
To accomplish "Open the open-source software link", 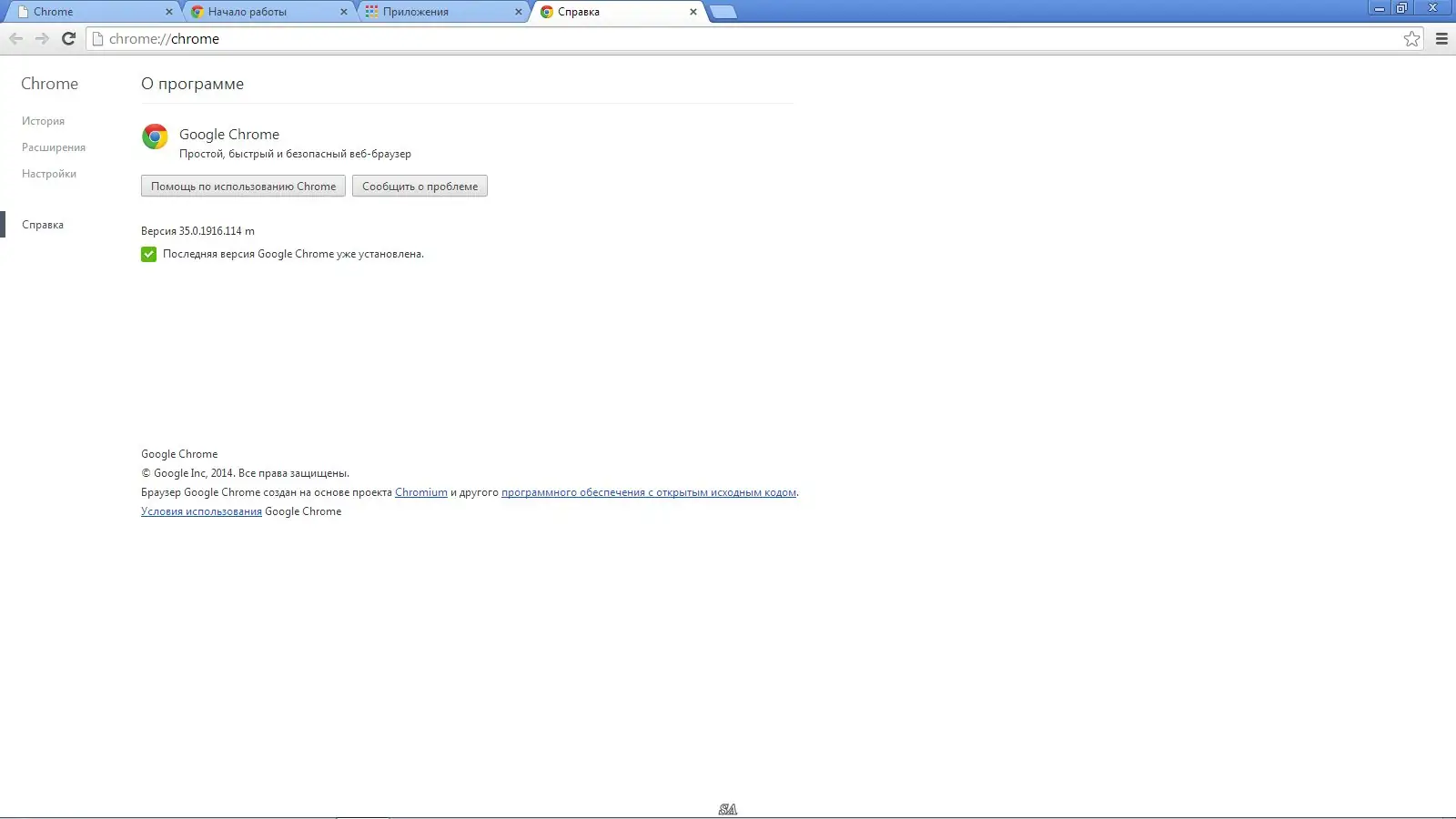I will [x=649, y=492].
